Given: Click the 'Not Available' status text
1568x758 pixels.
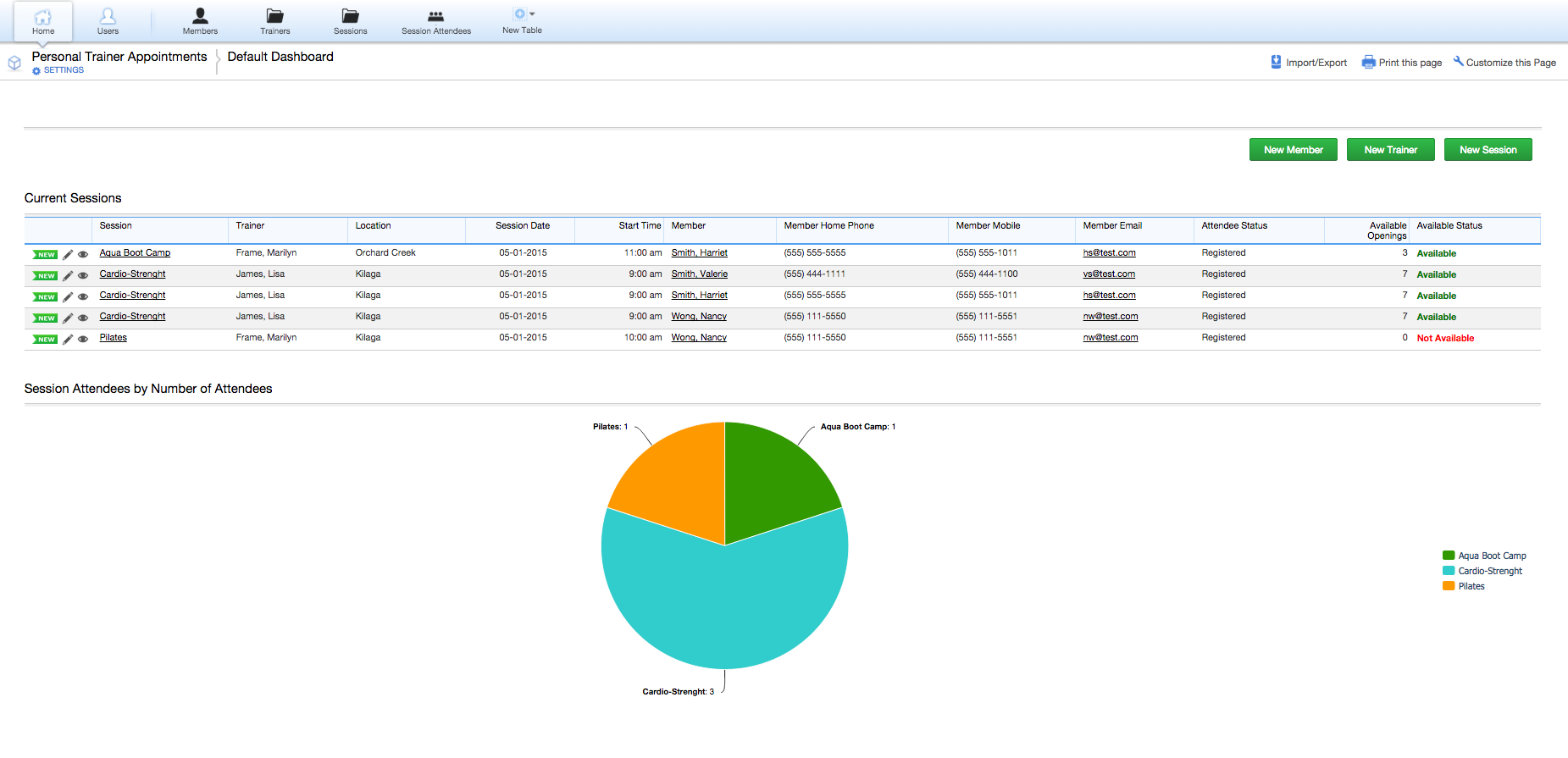Looking at the screenshot, I should coord(1445,338).
